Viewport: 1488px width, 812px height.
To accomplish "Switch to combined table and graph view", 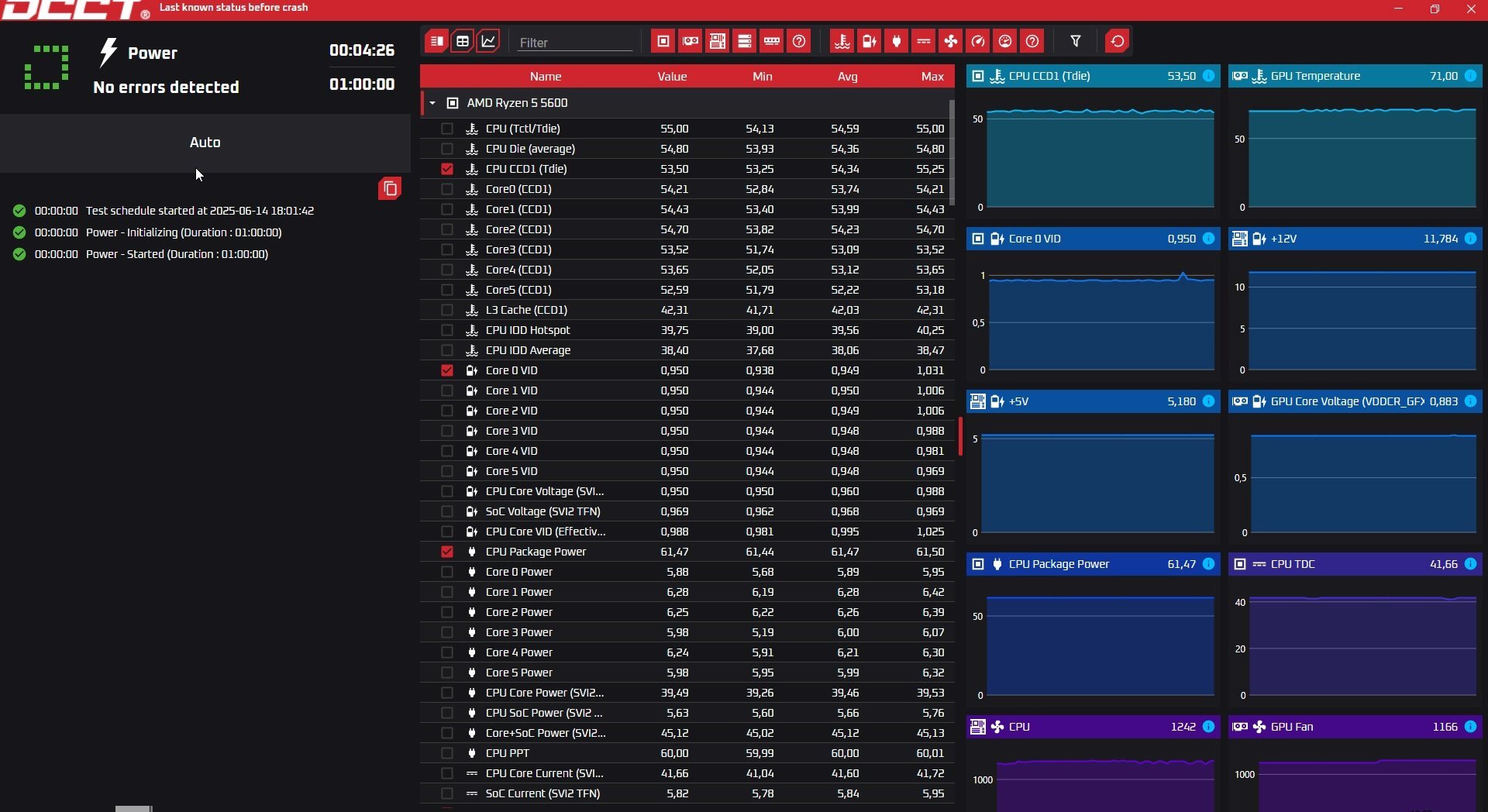I will pos(437,42).
